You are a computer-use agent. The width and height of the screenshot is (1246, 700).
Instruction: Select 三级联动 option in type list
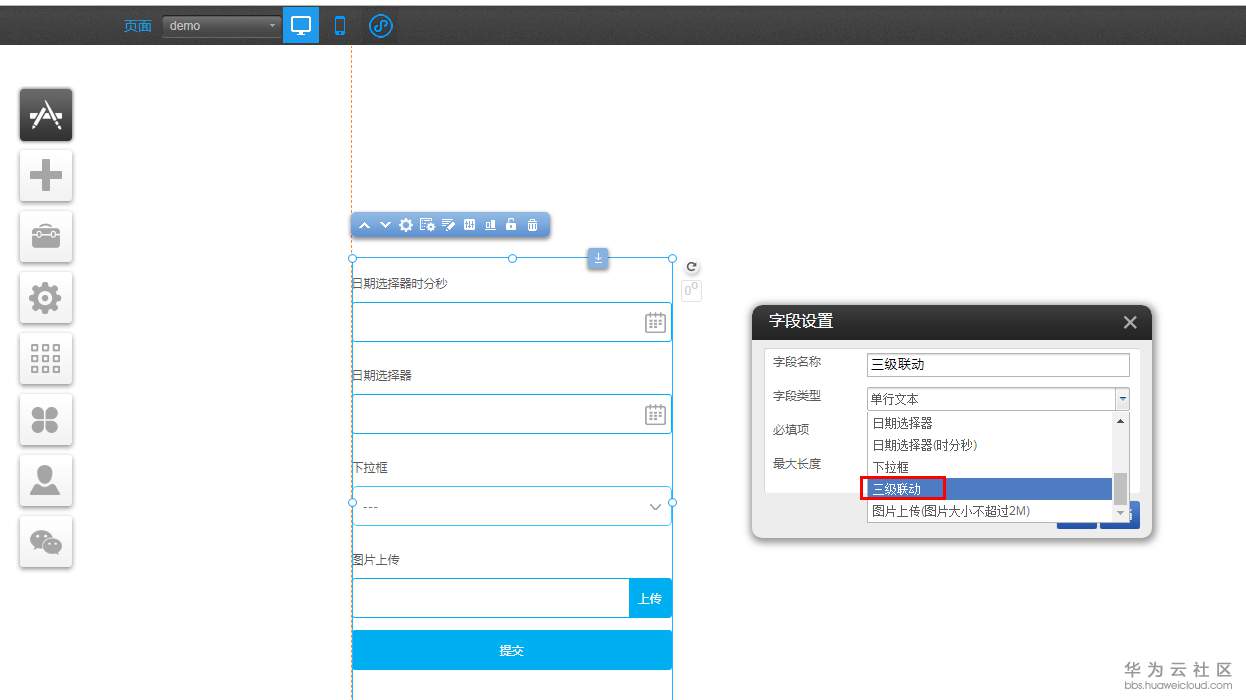(x=989, y=489)
